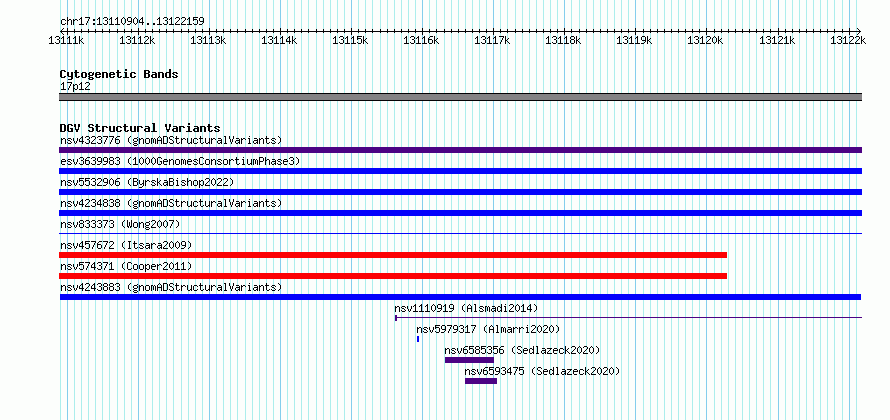Click the red nsv457672 variant bar

pos(393,255)
